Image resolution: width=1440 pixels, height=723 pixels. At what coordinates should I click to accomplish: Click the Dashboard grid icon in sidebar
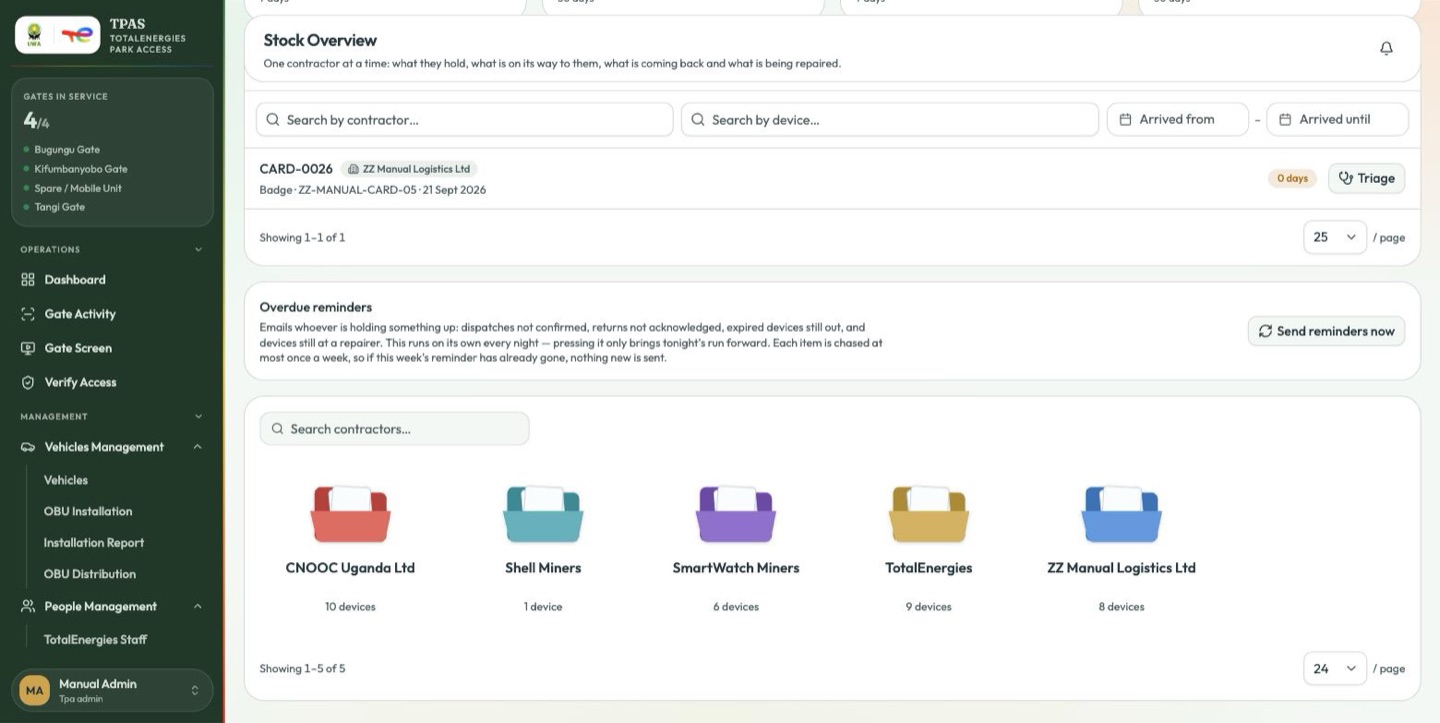(28, 280)
